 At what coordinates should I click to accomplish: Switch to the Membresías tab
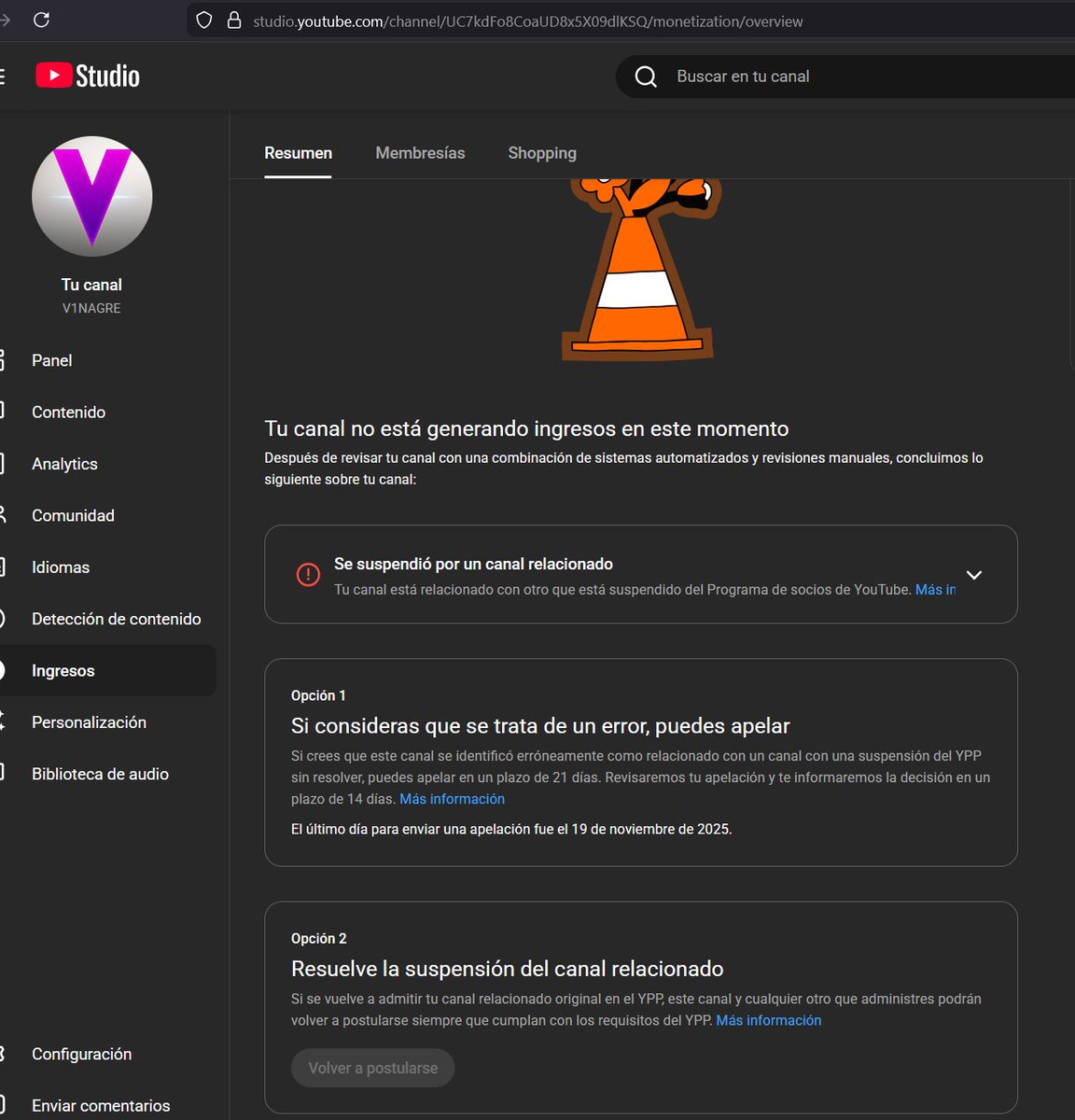420,153
